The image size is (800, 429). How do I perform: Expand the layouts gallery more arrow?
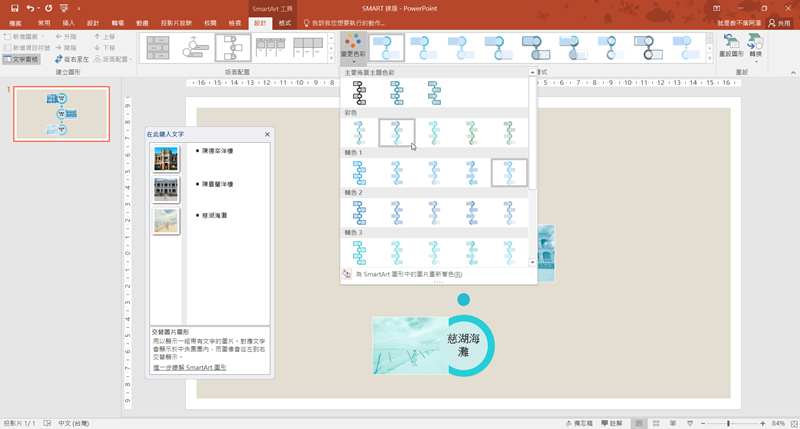point(333,59)
